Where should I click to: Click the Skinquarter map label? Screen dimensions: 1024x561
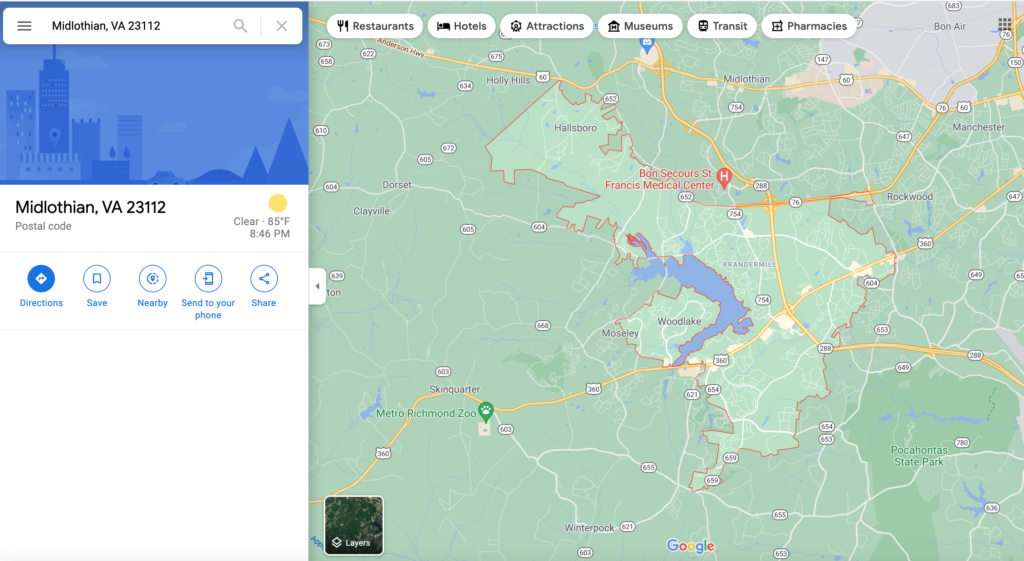pyautogui.click(x=455, y=389)
